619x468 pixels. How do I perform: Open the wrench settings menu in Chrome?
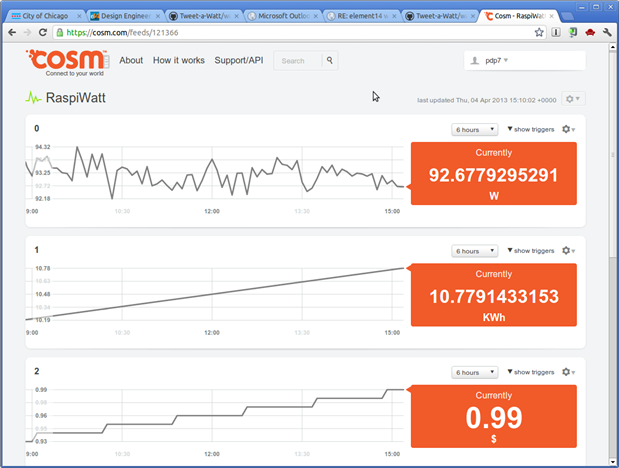(x=607, y=32)
